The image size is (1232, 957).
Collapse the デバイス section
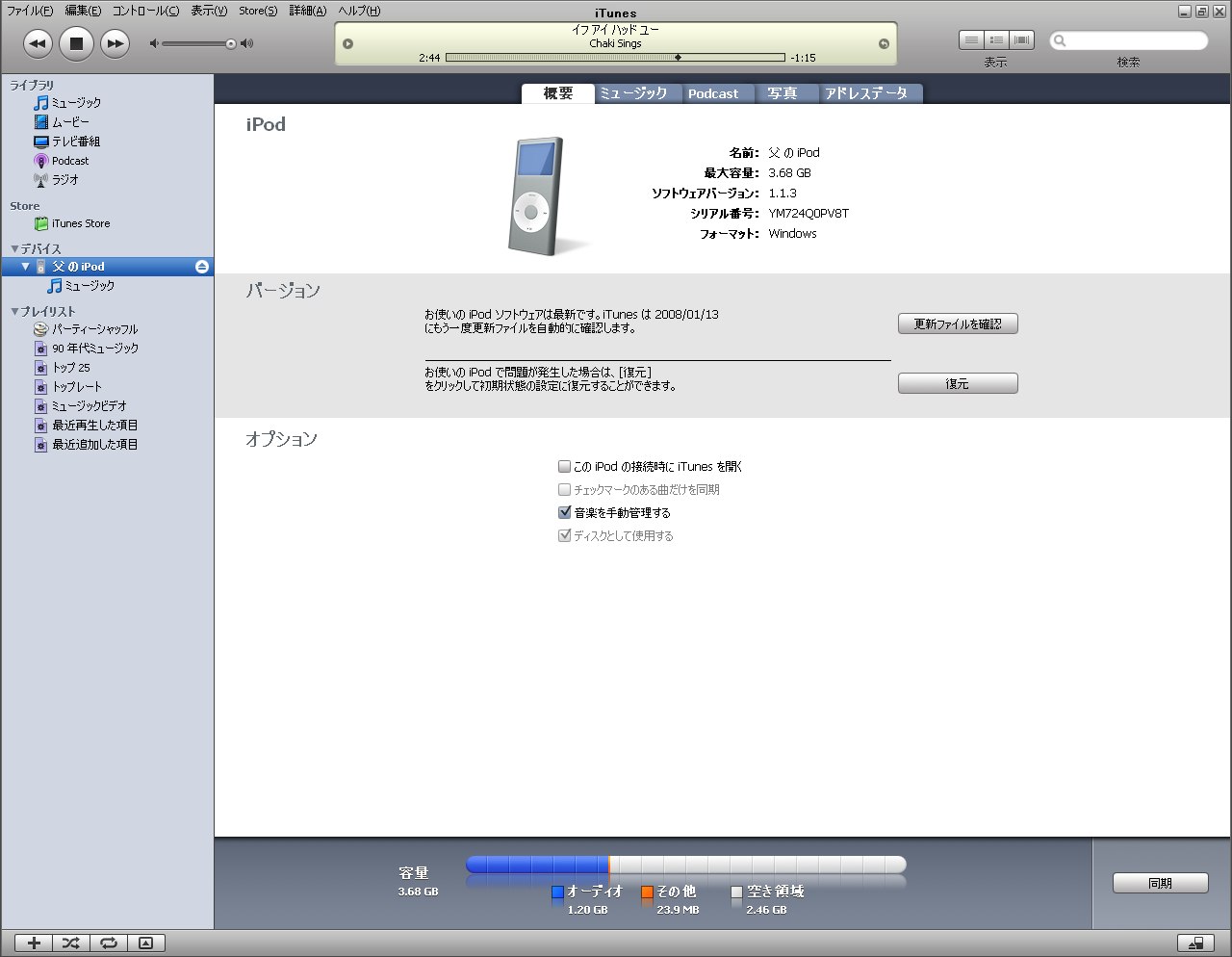point(14,248)
